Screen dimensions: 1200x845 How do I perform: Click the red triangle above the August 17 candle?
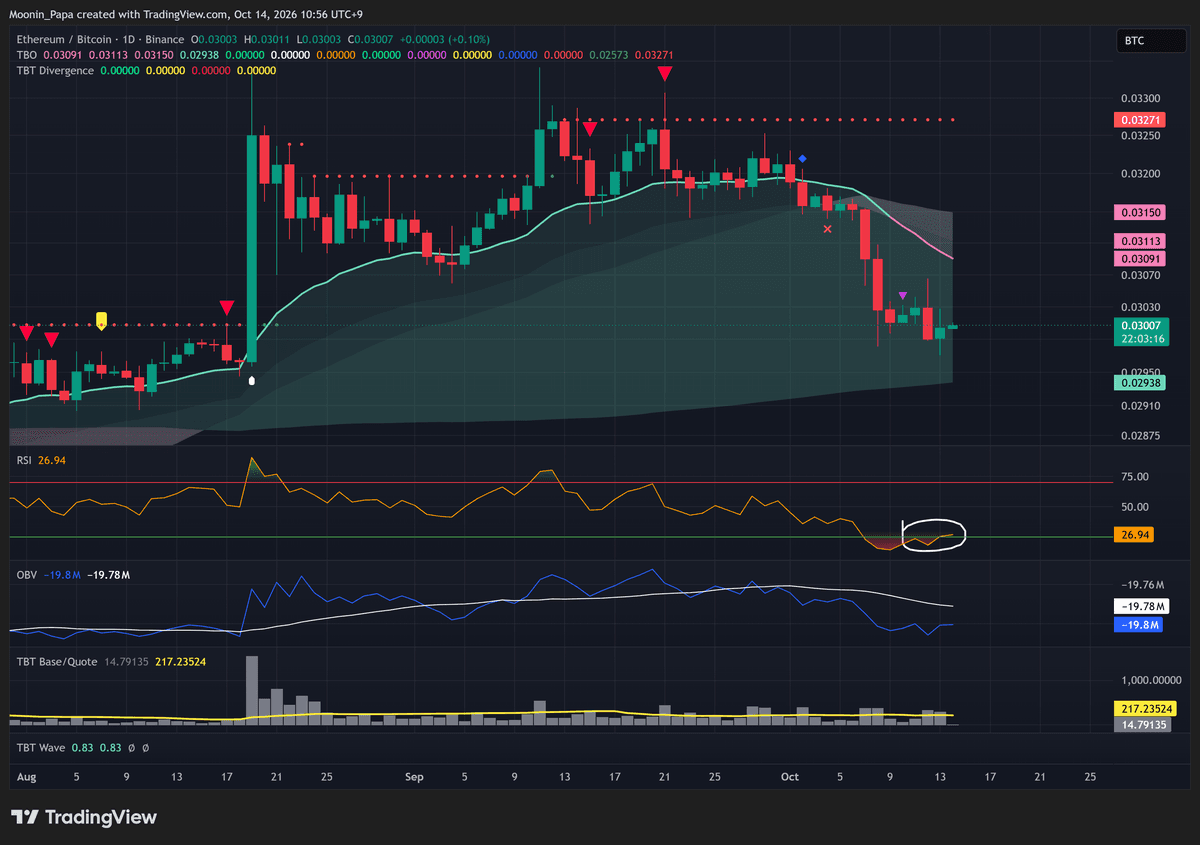coord(227,307)
